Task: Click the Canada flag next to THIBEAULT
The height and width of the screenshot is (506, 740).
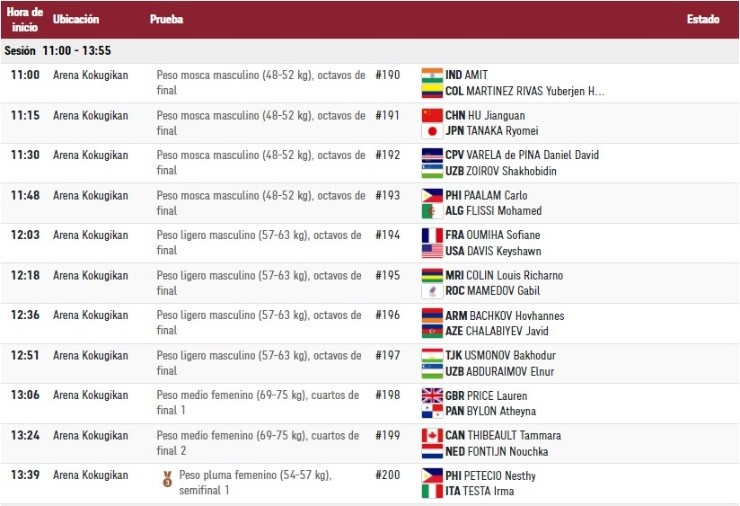Action: click(x=432, y=436)
